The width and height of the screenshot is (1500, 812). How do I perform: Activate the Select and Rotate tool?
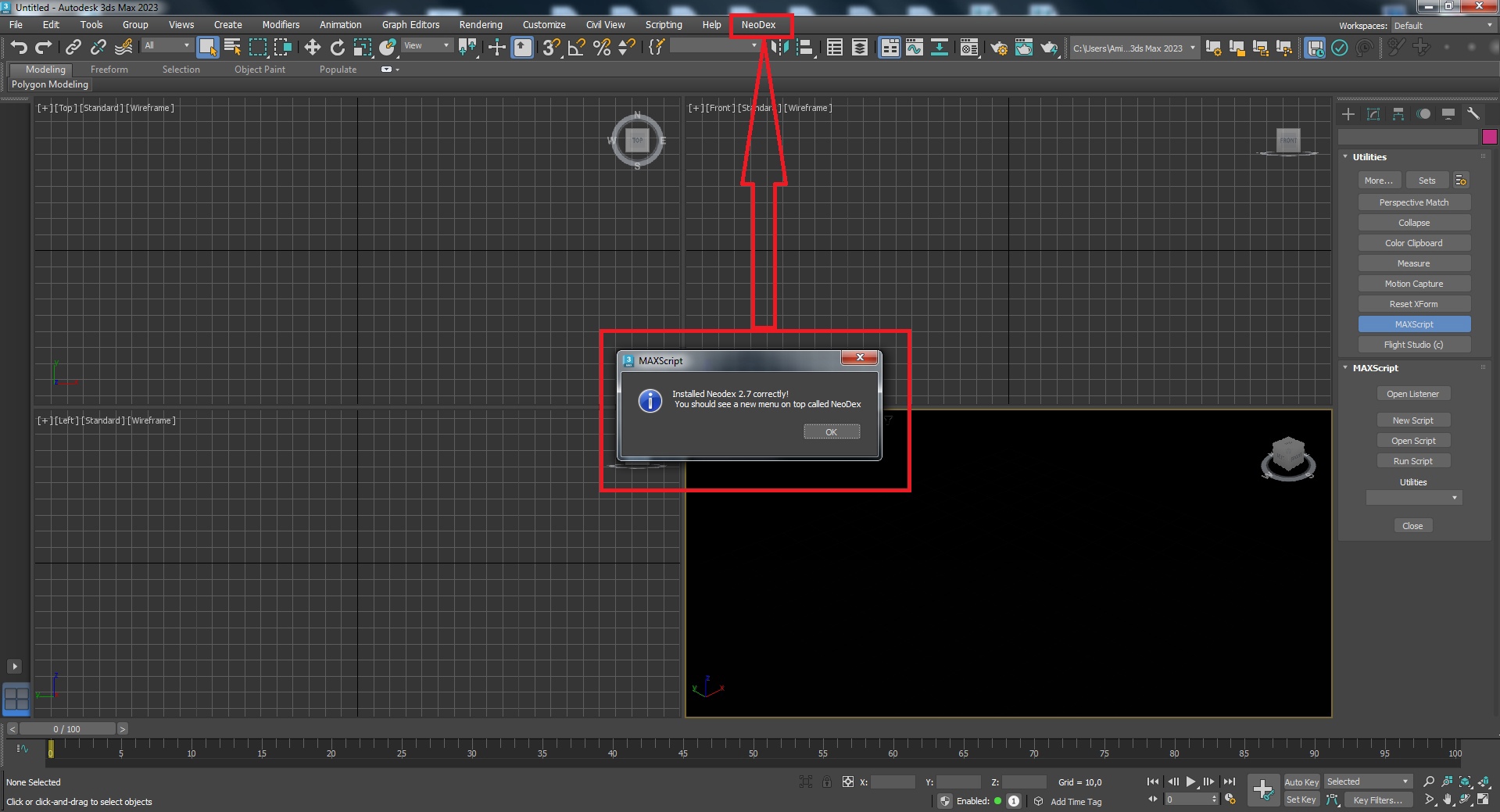pyautogui.click(x=338, y=48)
